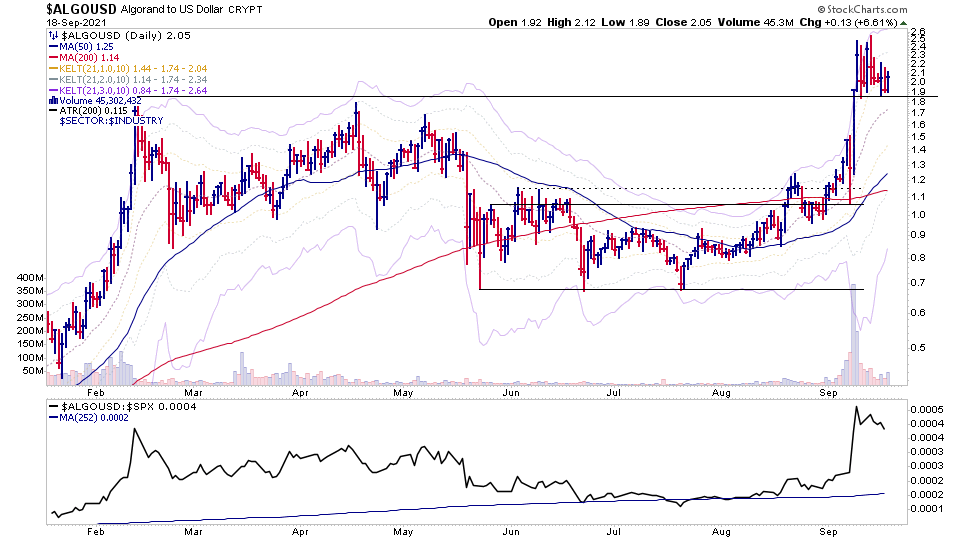Click the blue MA(50) legend line swatch

pyautogui.click(x=53, y=47)
